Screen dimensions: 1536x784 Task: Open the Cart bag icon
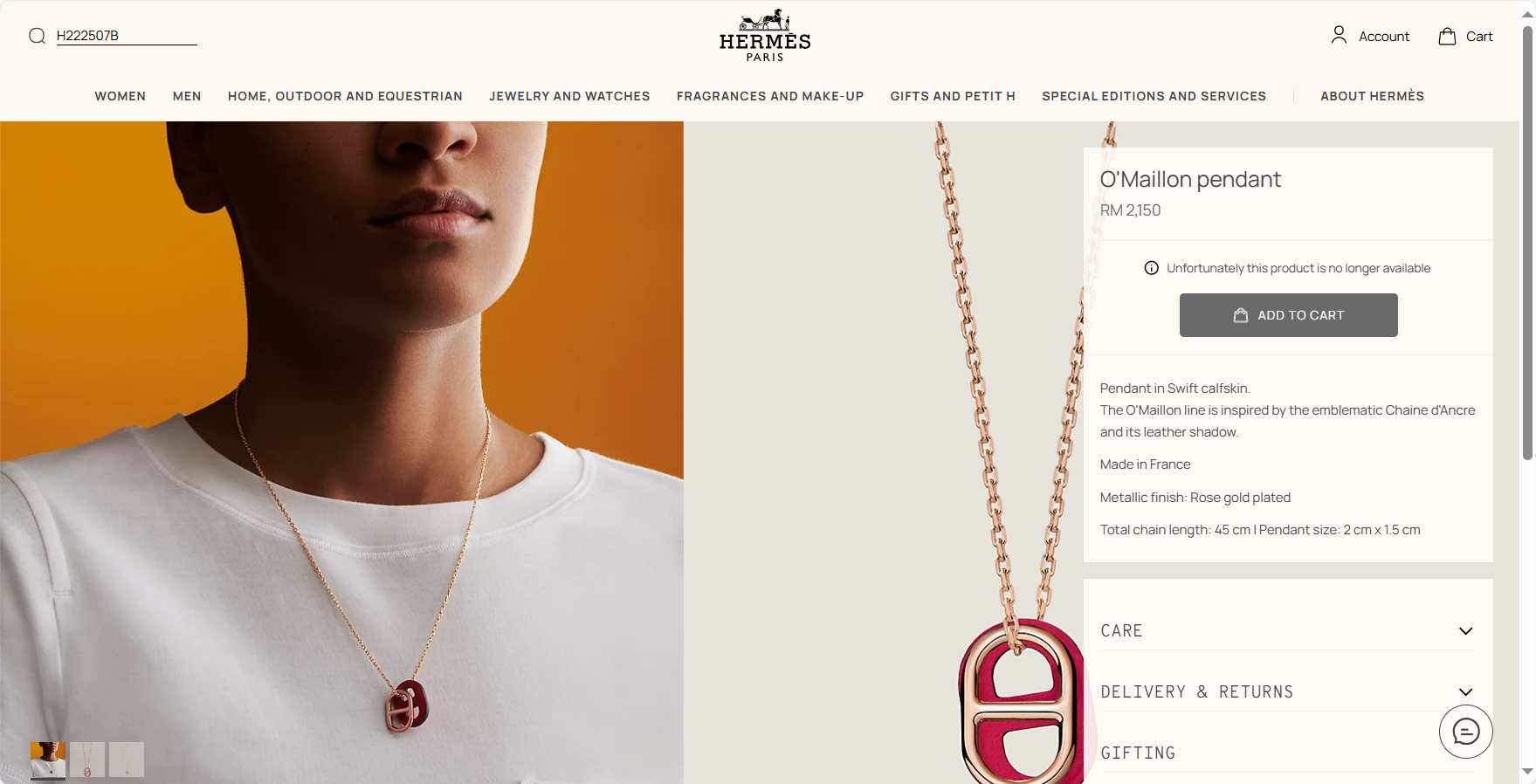(x=1447, y=36)
